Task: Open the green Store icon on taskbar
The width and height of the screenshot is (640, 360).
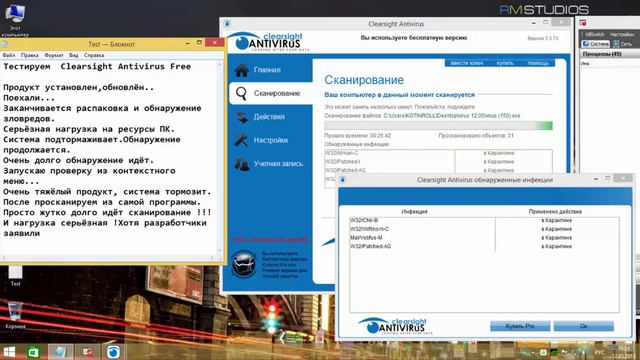Action: point(33,352)
